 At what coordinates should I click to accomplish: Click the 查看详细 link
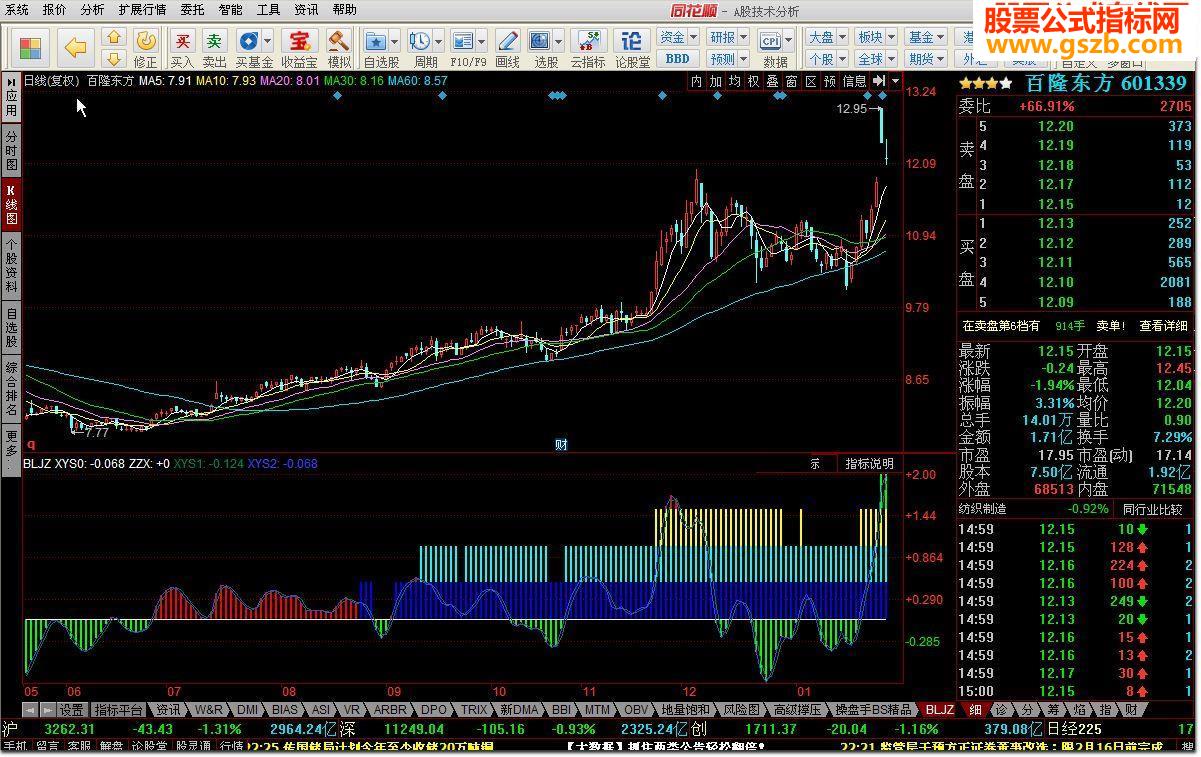(1164, 325)
